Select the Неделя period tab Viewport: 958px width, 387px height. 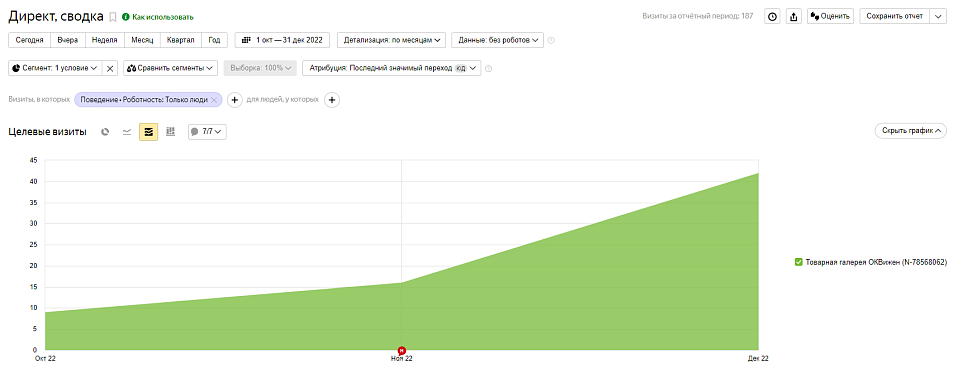pos(104,40)
